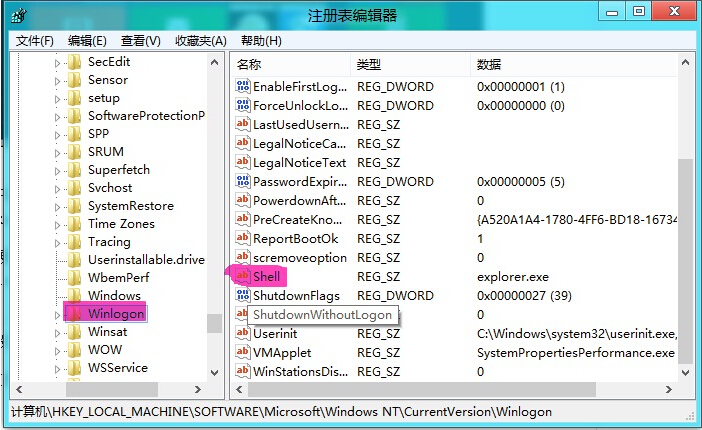The height and width of the screenshot is (430, 702).
Task: Click the string icon of PreCreateKno value
Action: tap(242, 219)
